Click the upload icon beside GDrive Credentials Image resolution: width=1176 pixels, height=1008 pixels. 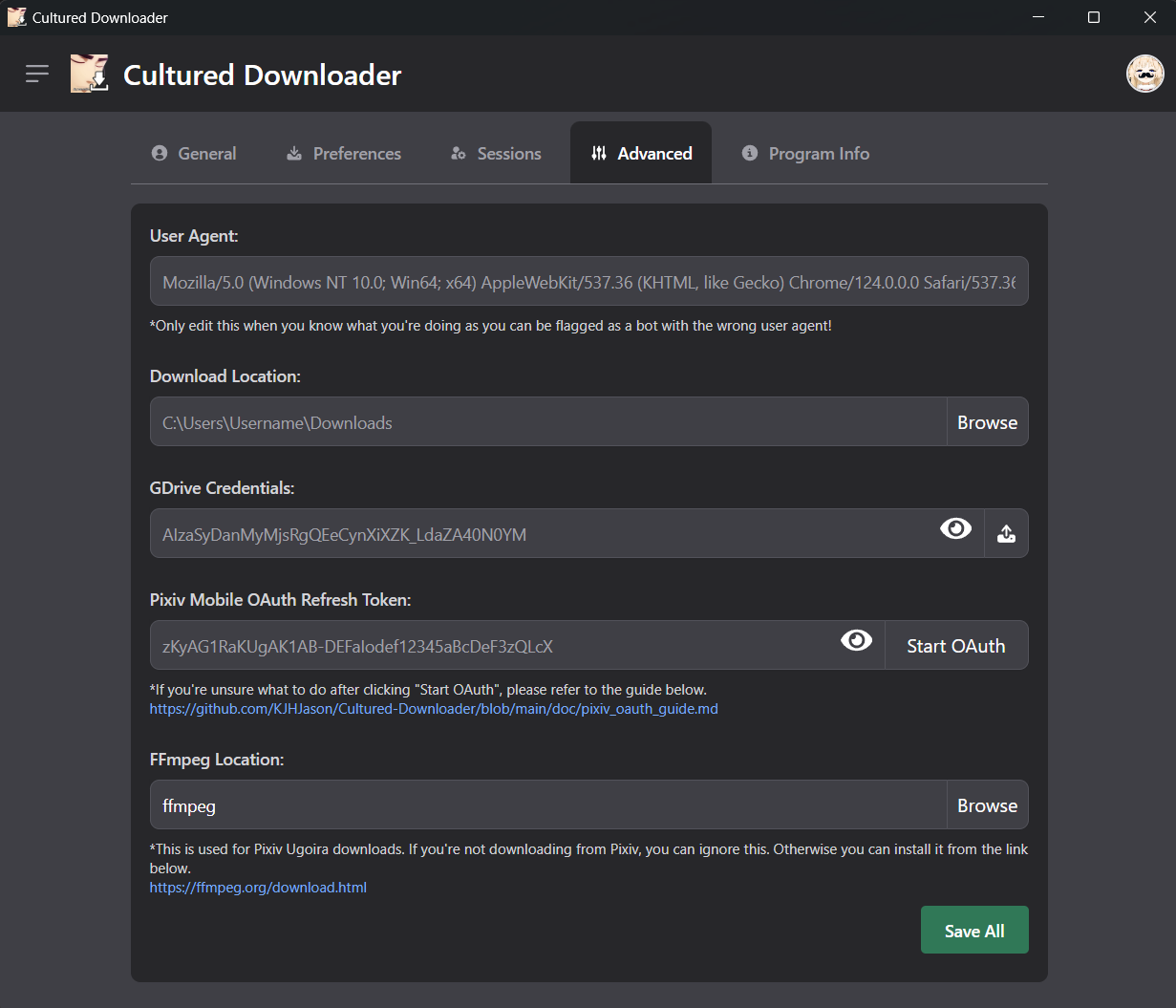(x=1006, y=533)
